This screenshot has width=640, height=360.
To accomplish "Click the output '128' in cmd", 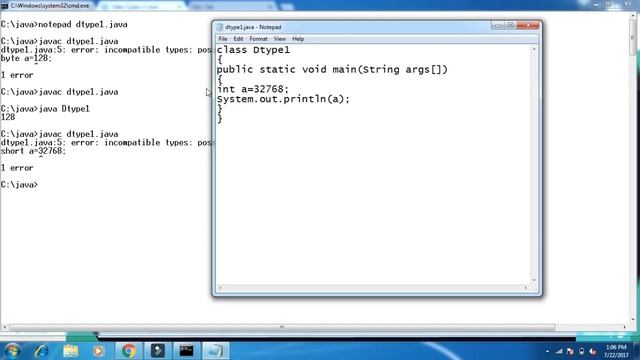I will click(x=8, y=117).
